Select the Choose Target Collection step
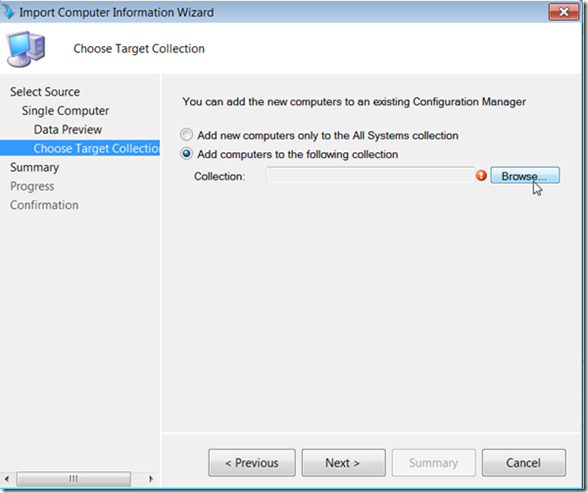 tap(80, 148)
